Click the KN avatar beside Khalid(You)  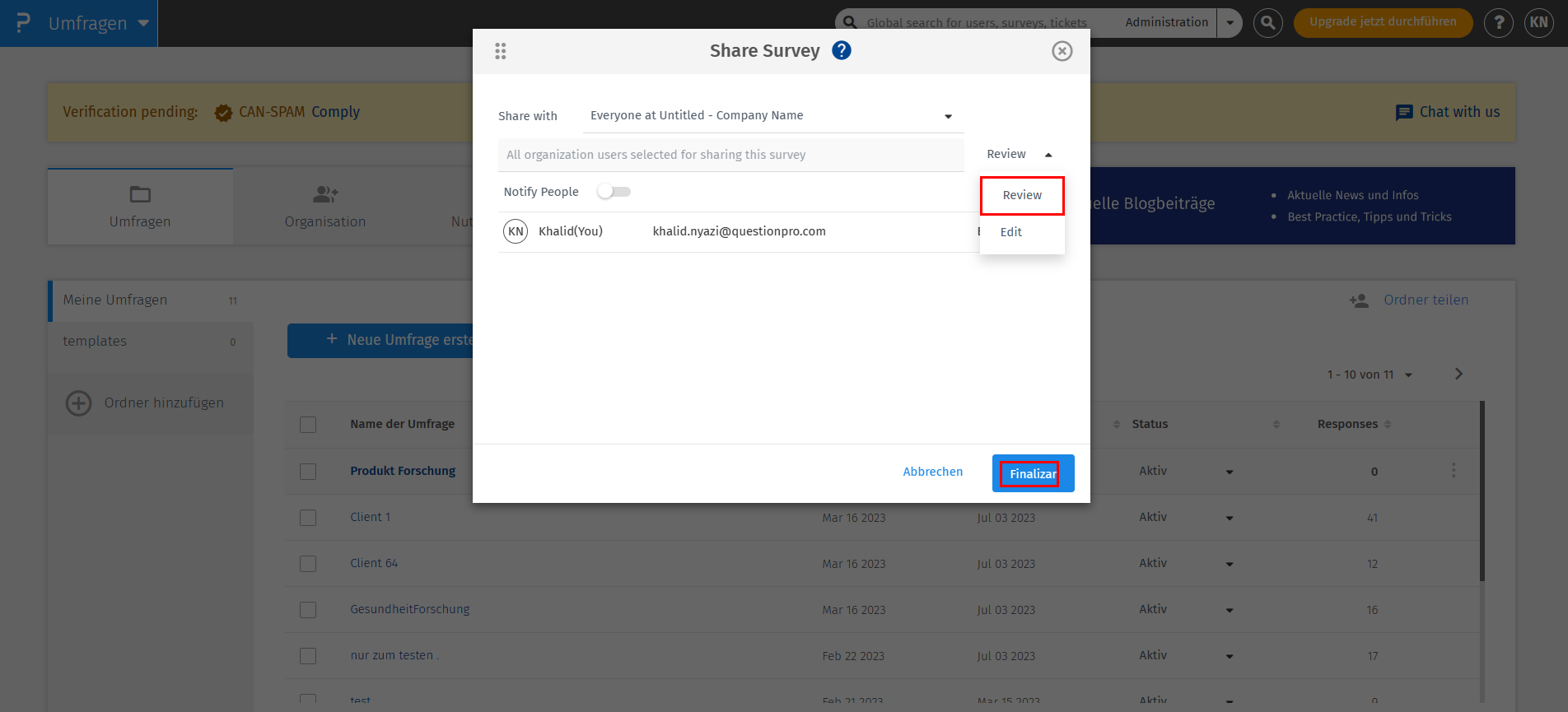pos(516,231)
